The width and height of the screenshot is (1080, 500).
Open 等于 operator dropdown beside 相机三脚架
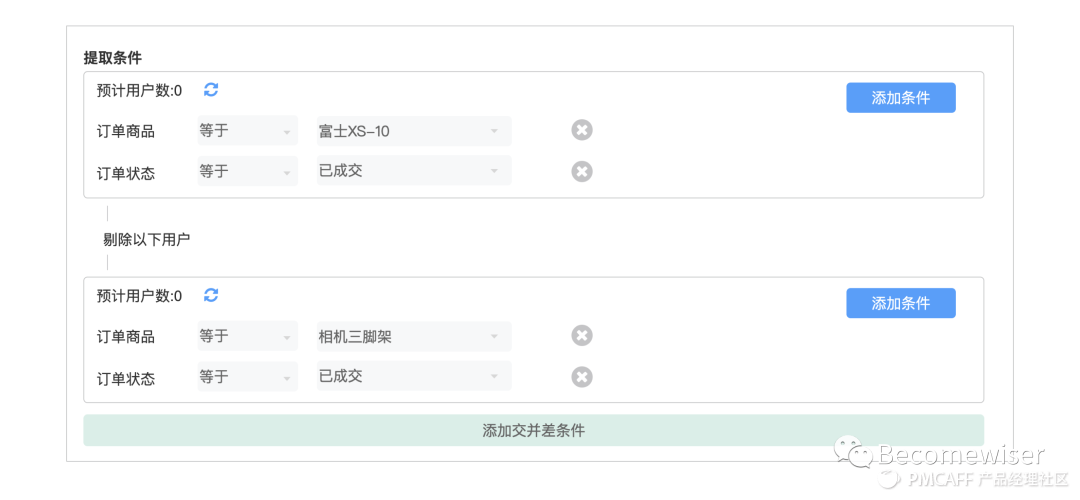click(x=247, y=336)
